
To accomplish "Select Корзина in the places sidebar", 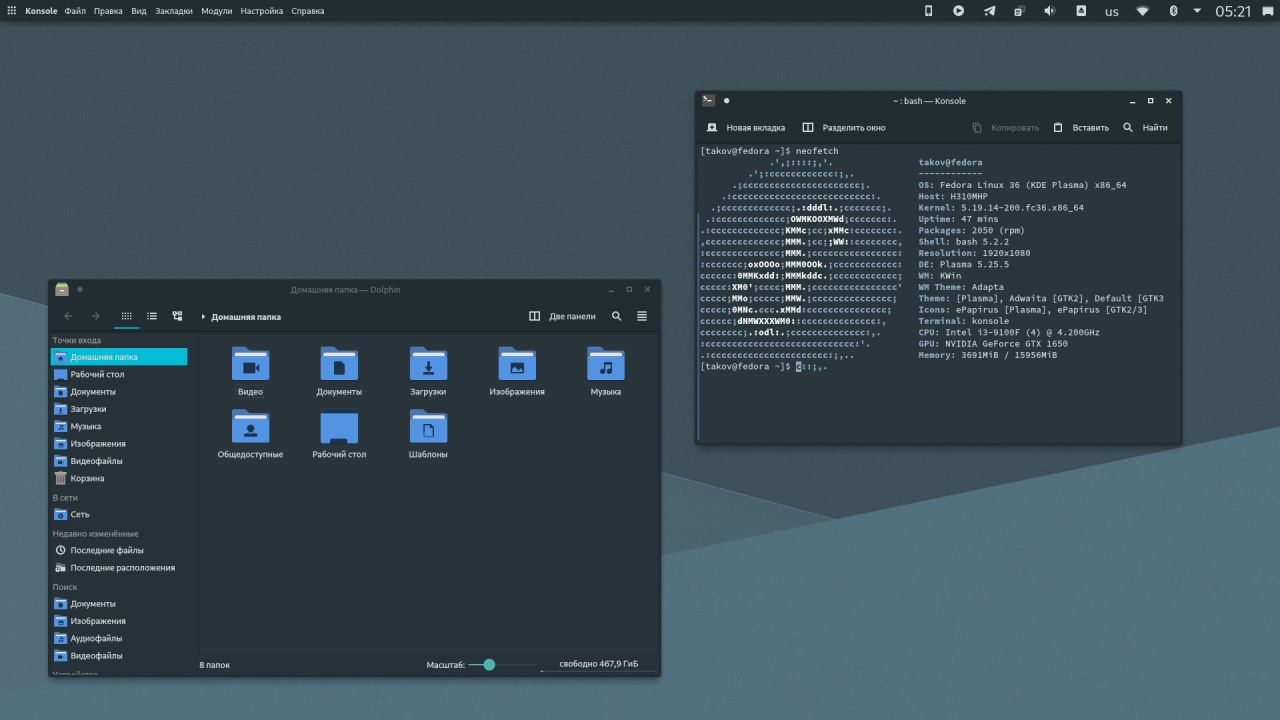I will pos(87,478).
